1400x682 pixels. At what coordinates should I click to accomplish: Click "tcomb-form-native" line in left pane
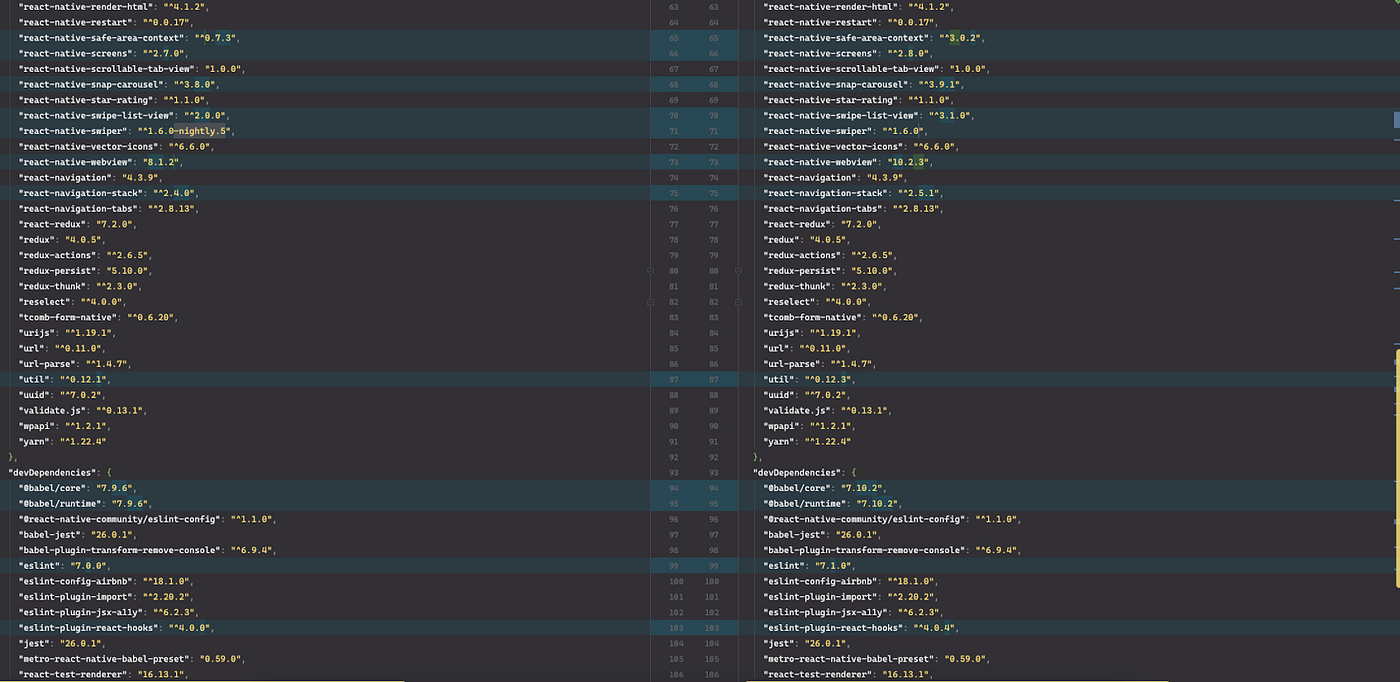98,317
